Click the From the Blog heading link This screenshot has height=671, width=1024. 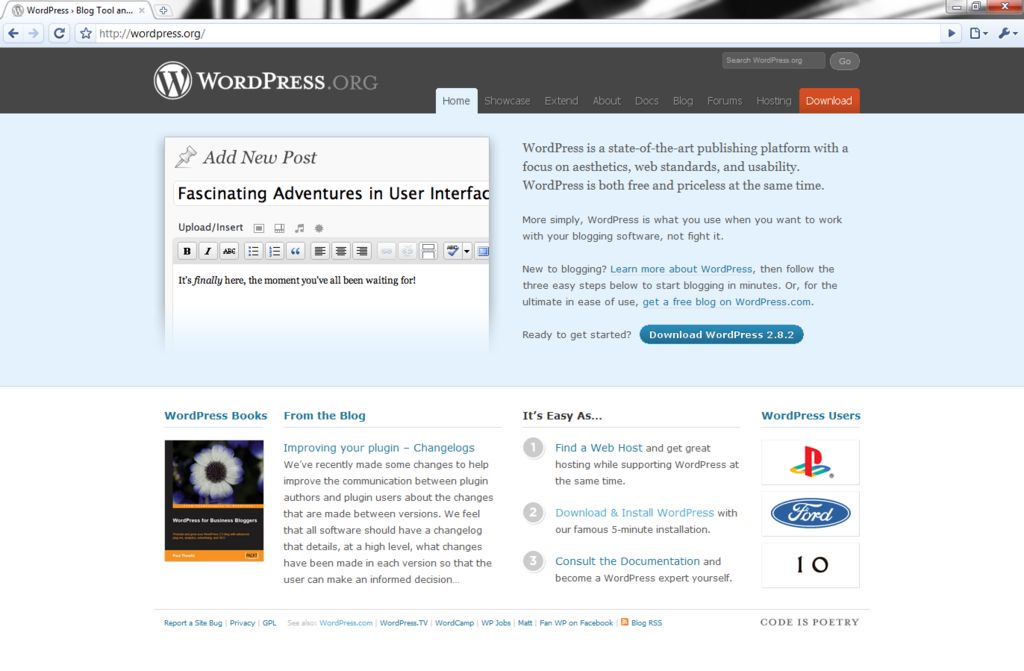(x=325, y=416)
